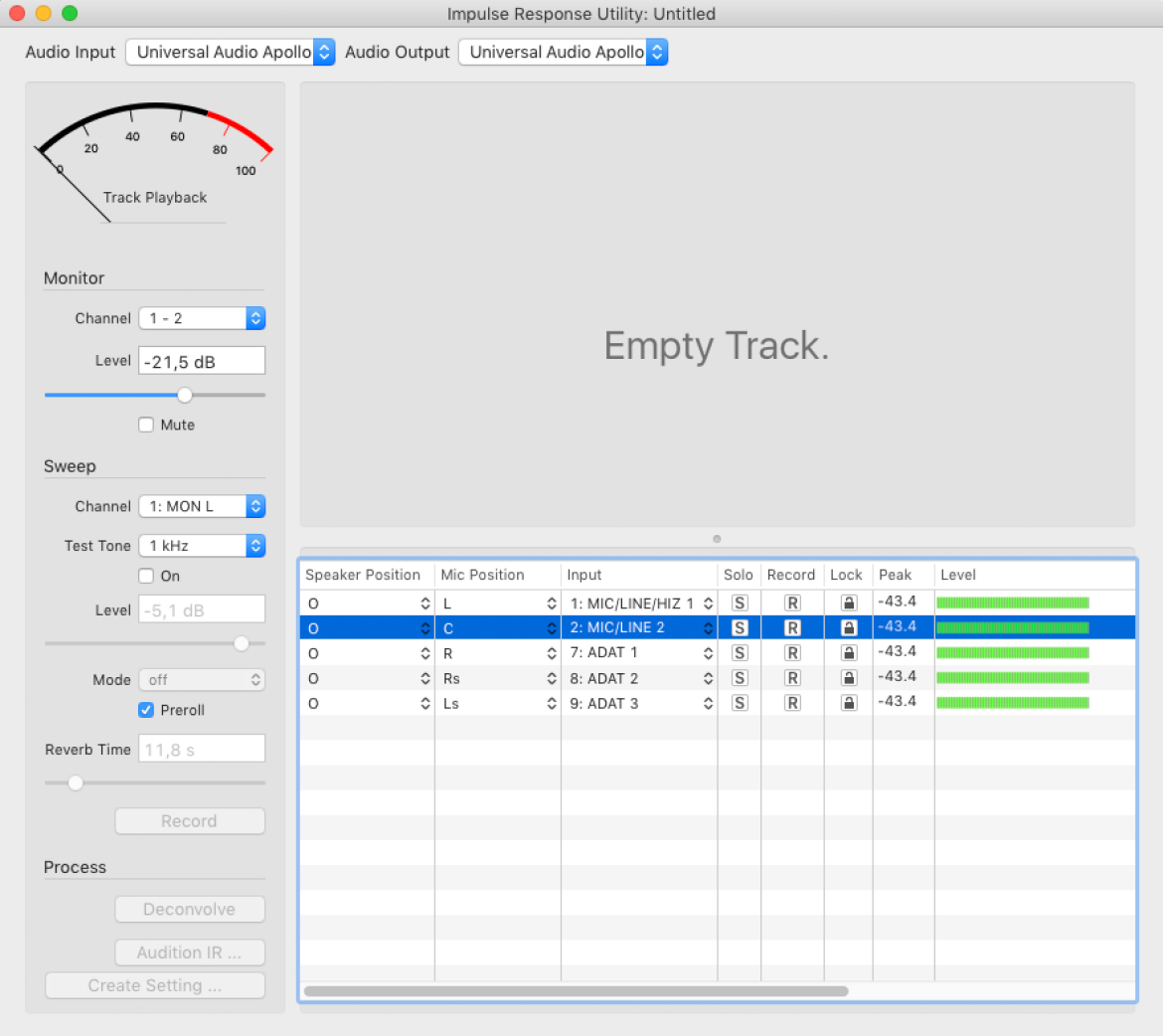Open the Test Tone 1 kHz dropdown

pos(202,546)
